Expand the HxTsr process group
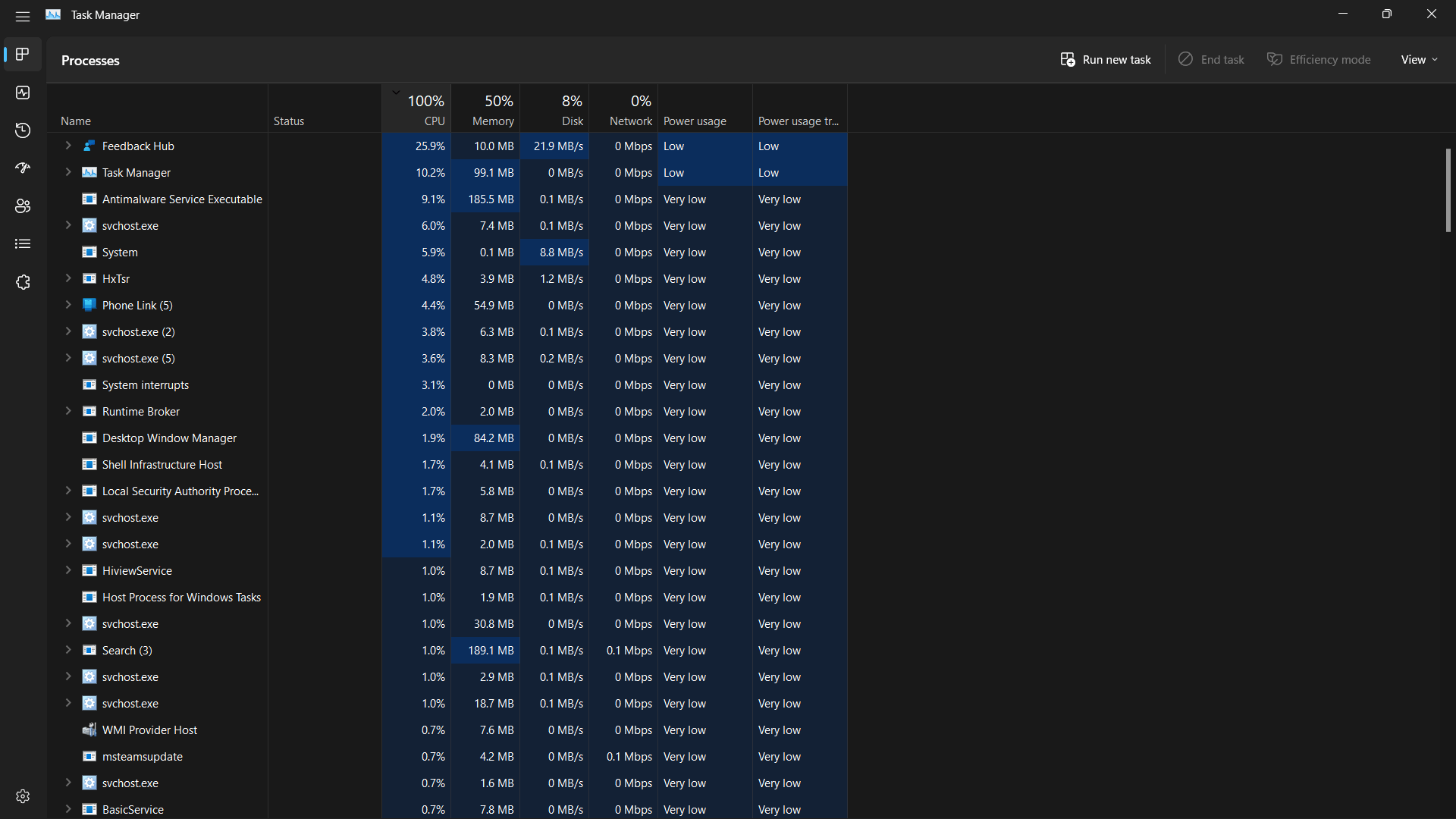 tap(68, 278)
